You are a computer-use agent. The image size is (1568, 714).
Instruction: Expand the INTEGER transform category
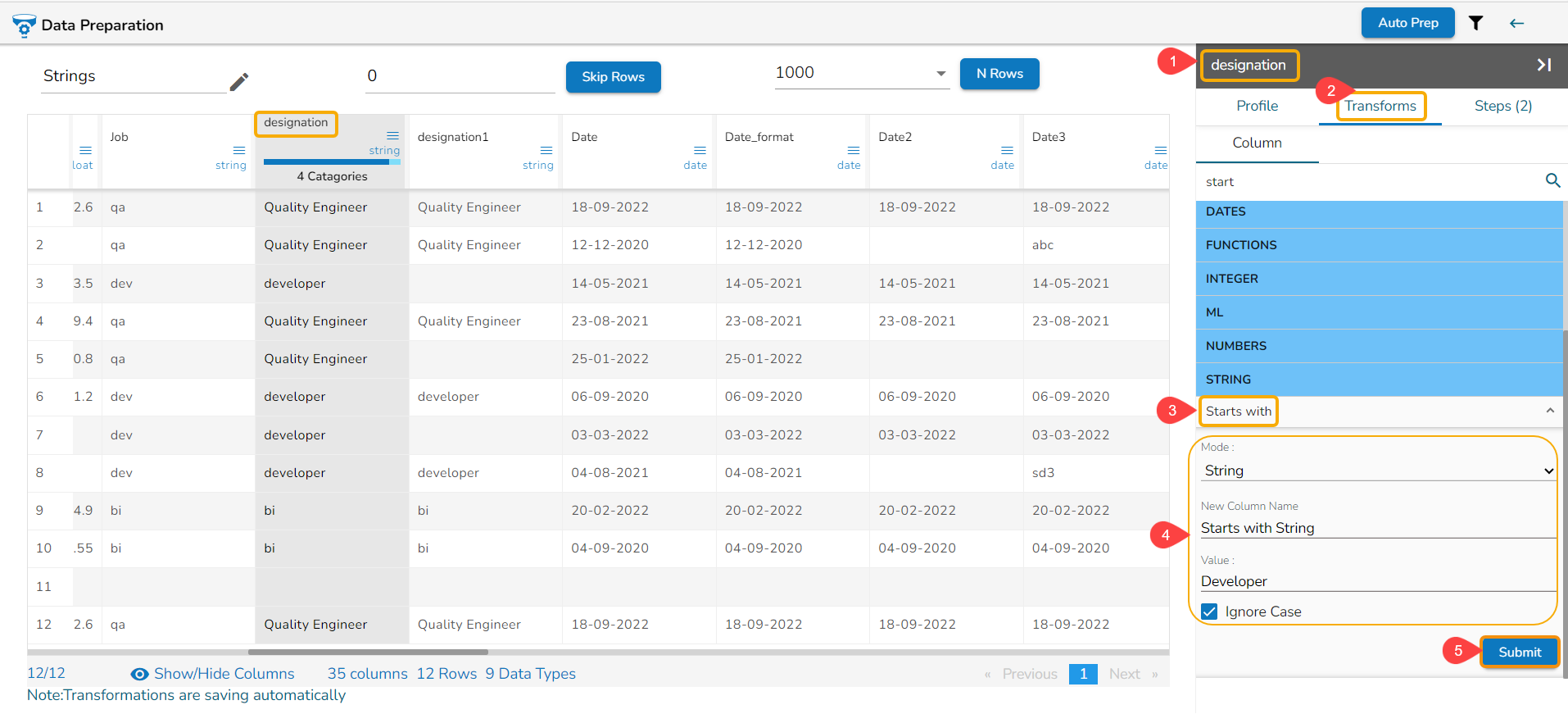(1379, 279)
